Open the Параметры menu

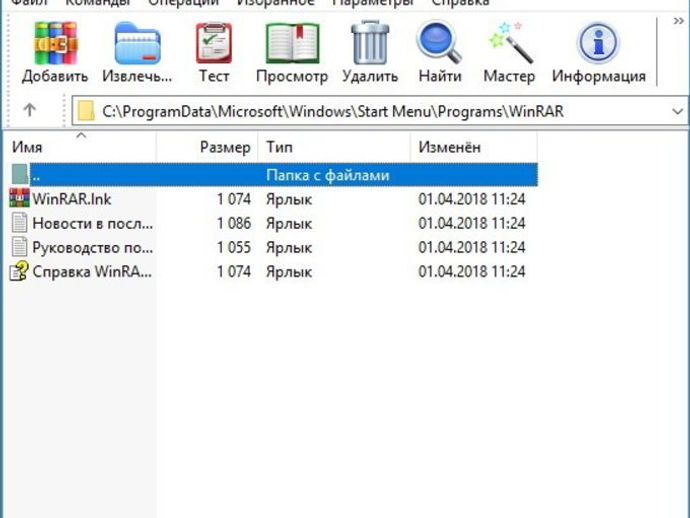[x=373, y=3]
